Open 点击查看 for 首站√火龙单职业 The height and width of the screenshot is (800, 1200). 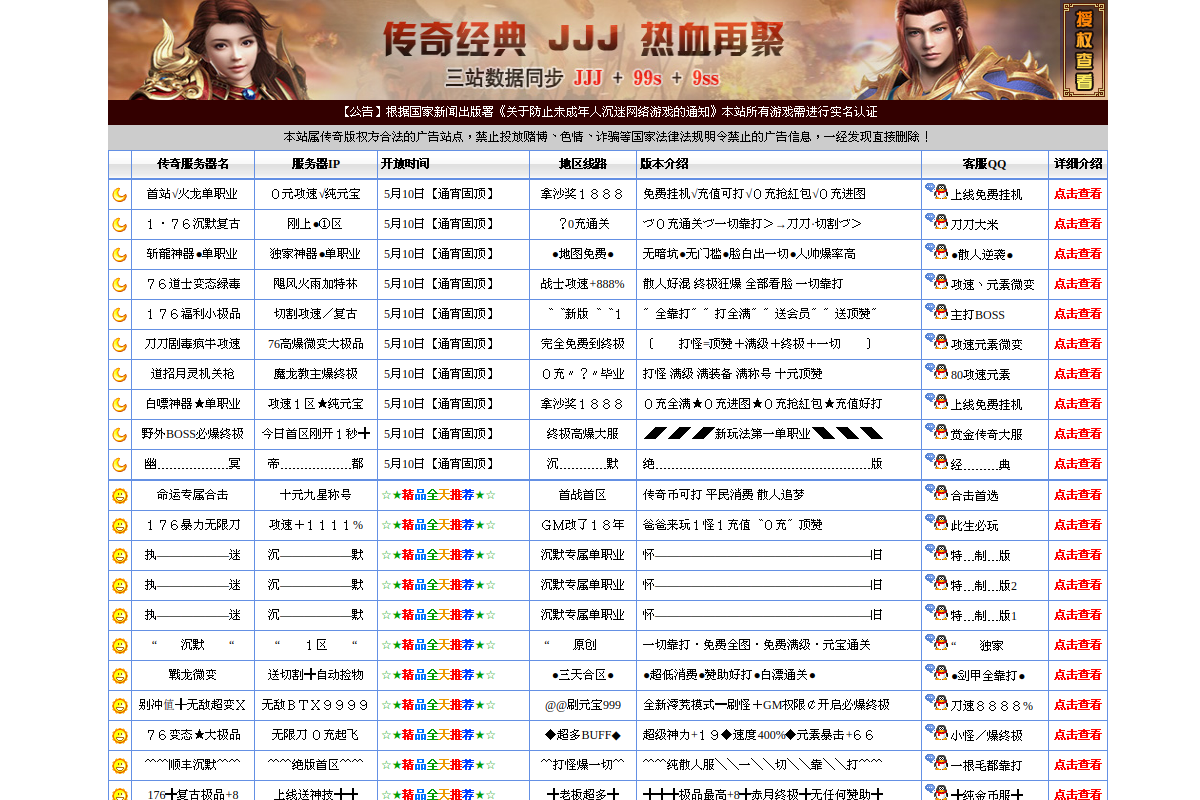[x=1078, y=194]
